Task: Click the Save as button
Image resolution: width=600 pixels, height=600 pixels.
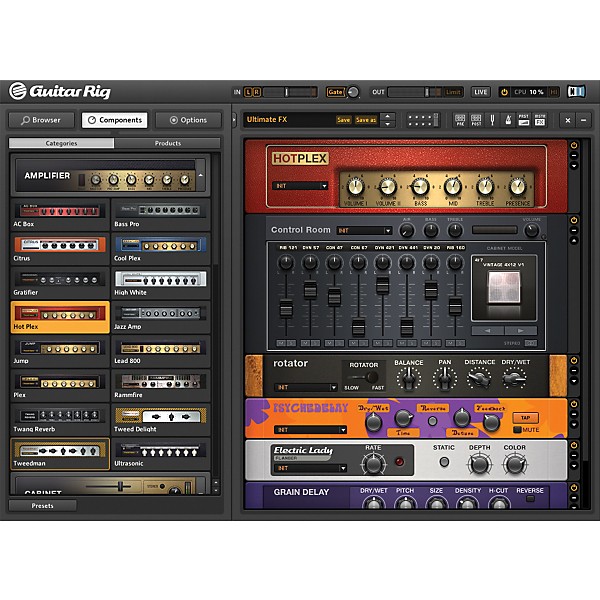Action: (366, 120)
